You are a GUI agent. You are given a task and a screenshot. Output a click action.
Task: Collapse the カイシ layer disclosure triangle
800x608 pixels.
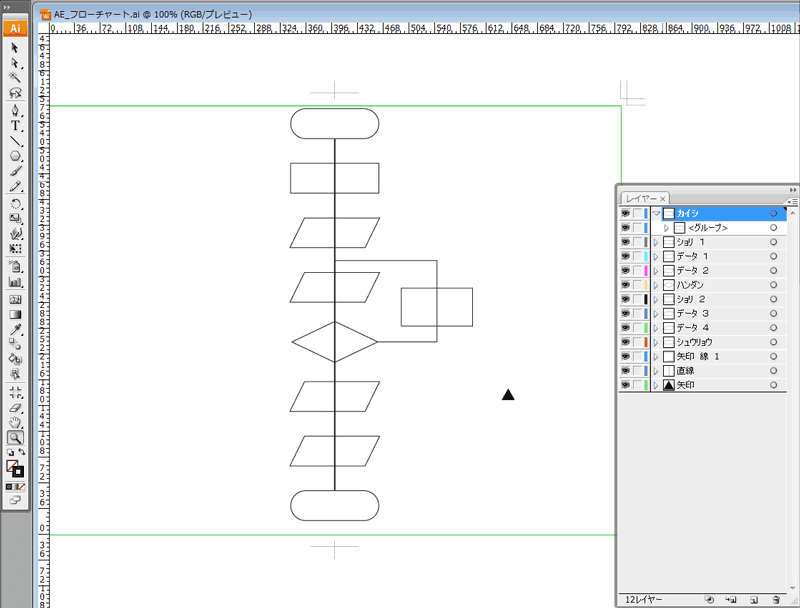[x=656, y=214]
